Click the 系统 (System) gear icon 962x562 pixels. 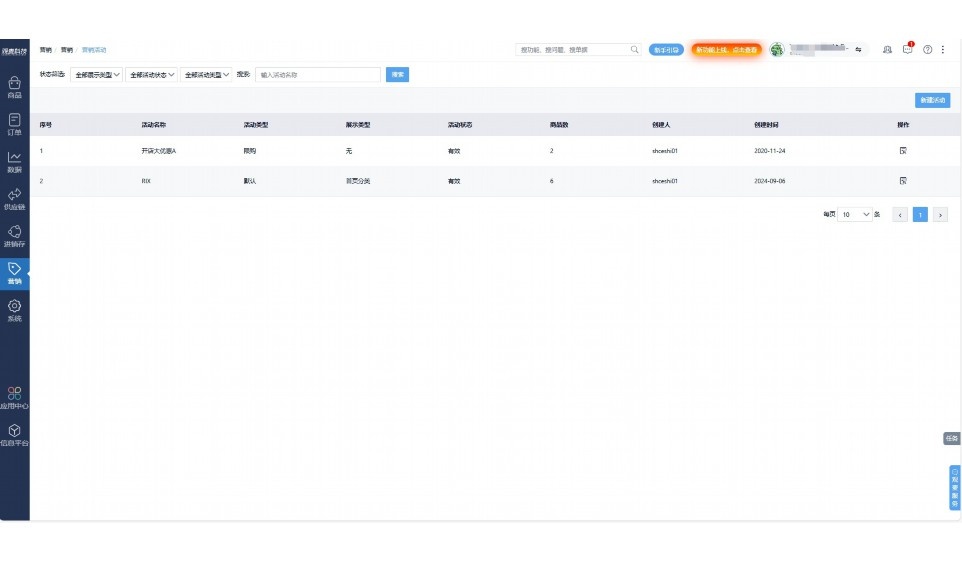(x=14, y=309)
